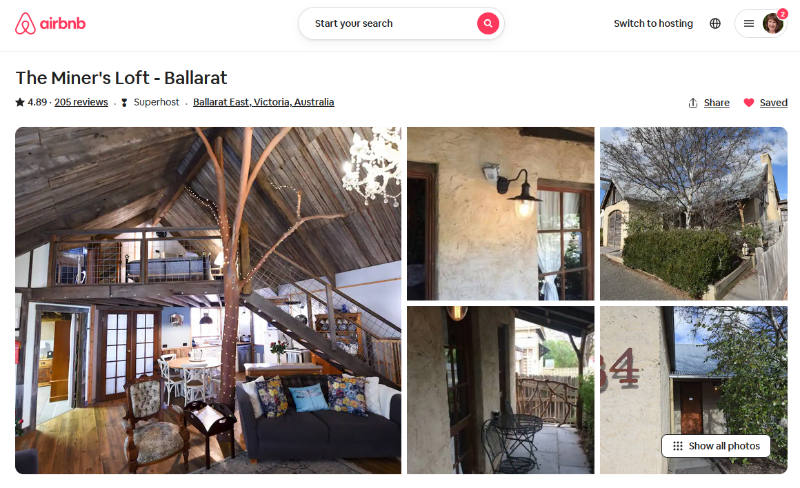The height and width of the screenshot is (488, 800).
Task: Click the grid icon in Show all photos
Action: (x=678, y=446)
